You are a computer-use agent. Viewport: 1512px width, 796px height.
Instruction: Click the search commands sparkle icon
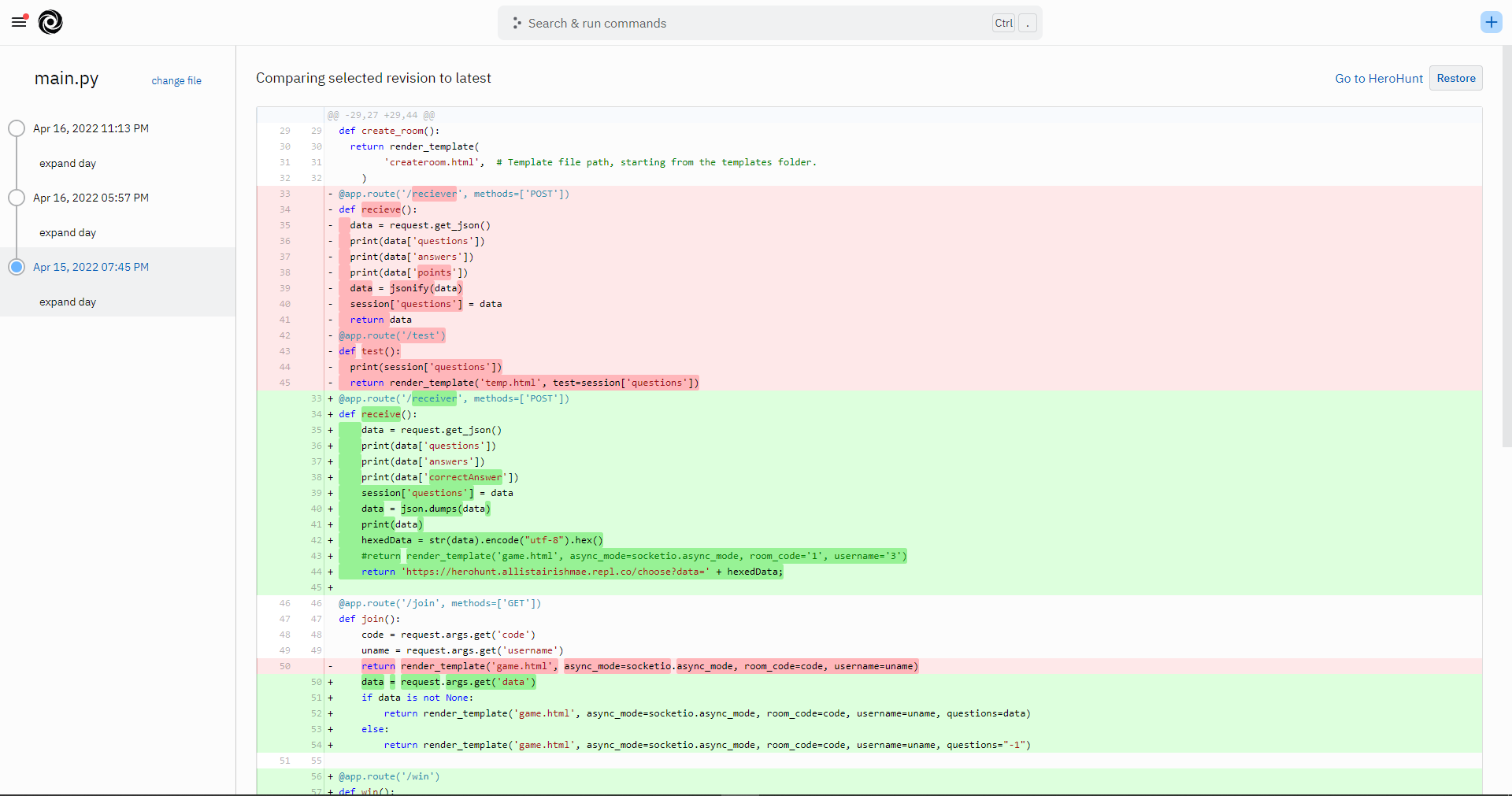(517, 23)
